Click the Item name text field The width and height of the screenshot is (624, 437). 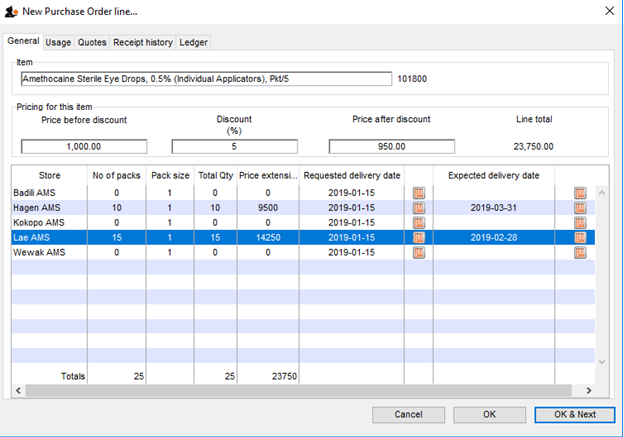pos(205,78)
